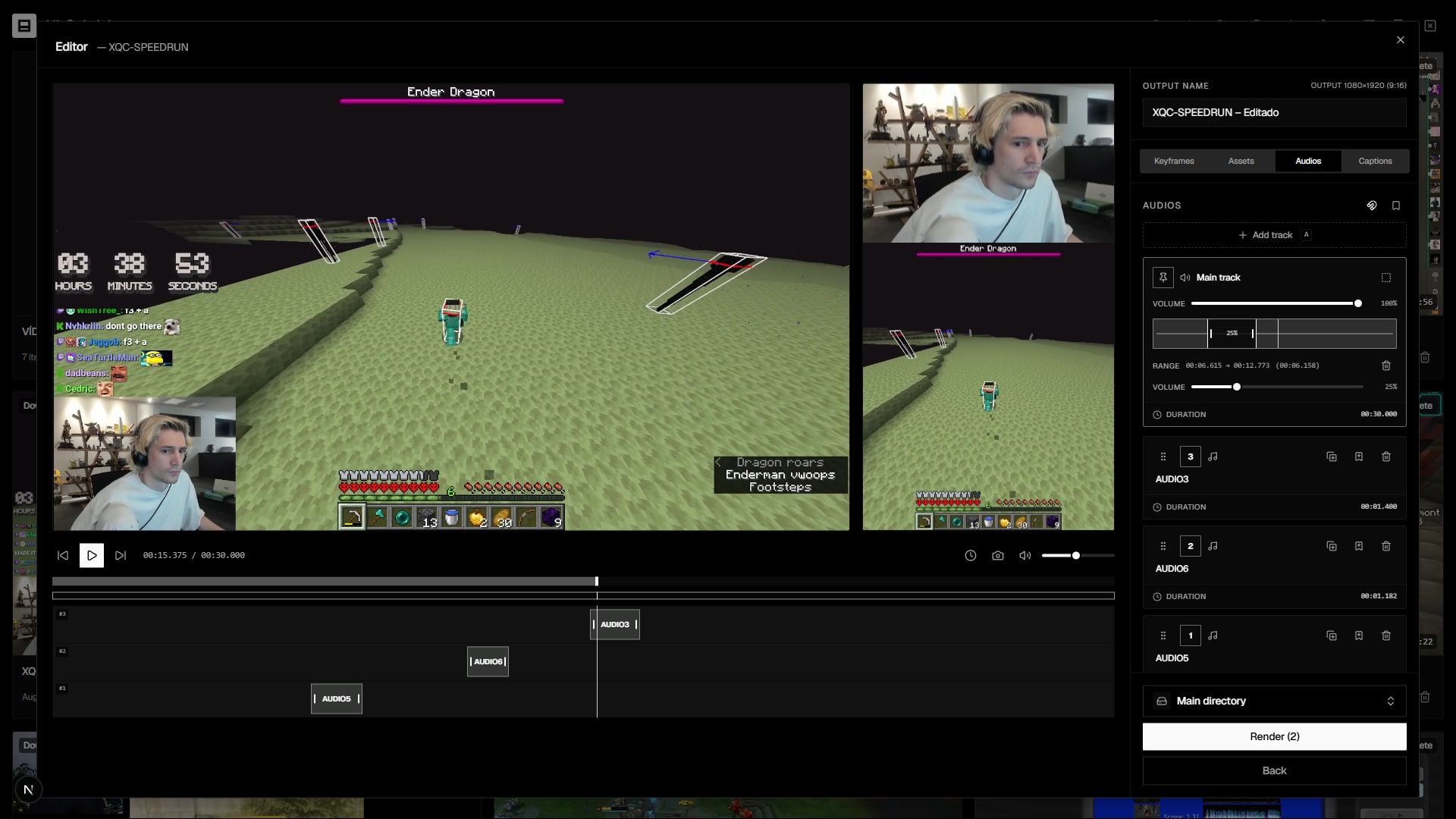Duplicate the AUDIO3 track
The width and height of the screenshot is (1456, 819).
tap(1332, 457)
